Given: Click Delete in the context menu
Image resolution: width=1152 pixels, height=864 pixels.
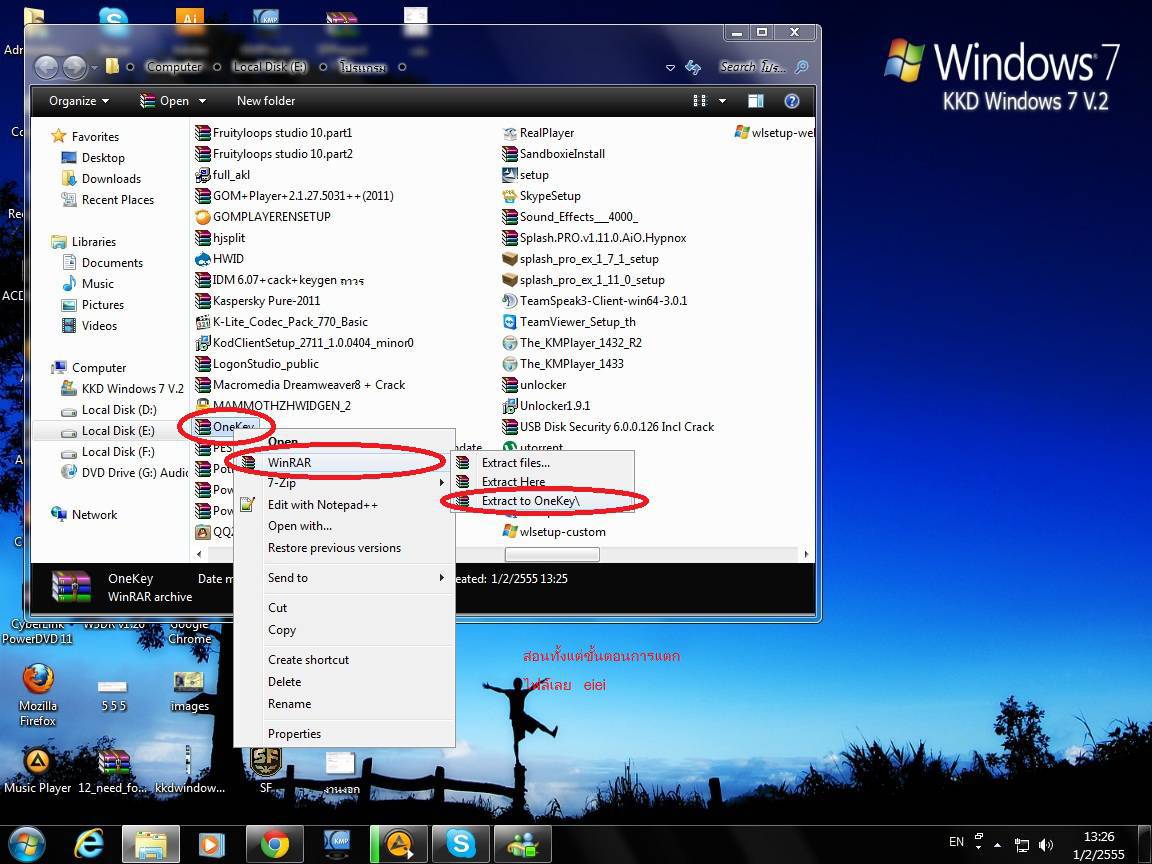Looking at the screenshot, I should [x=344, y=682].
